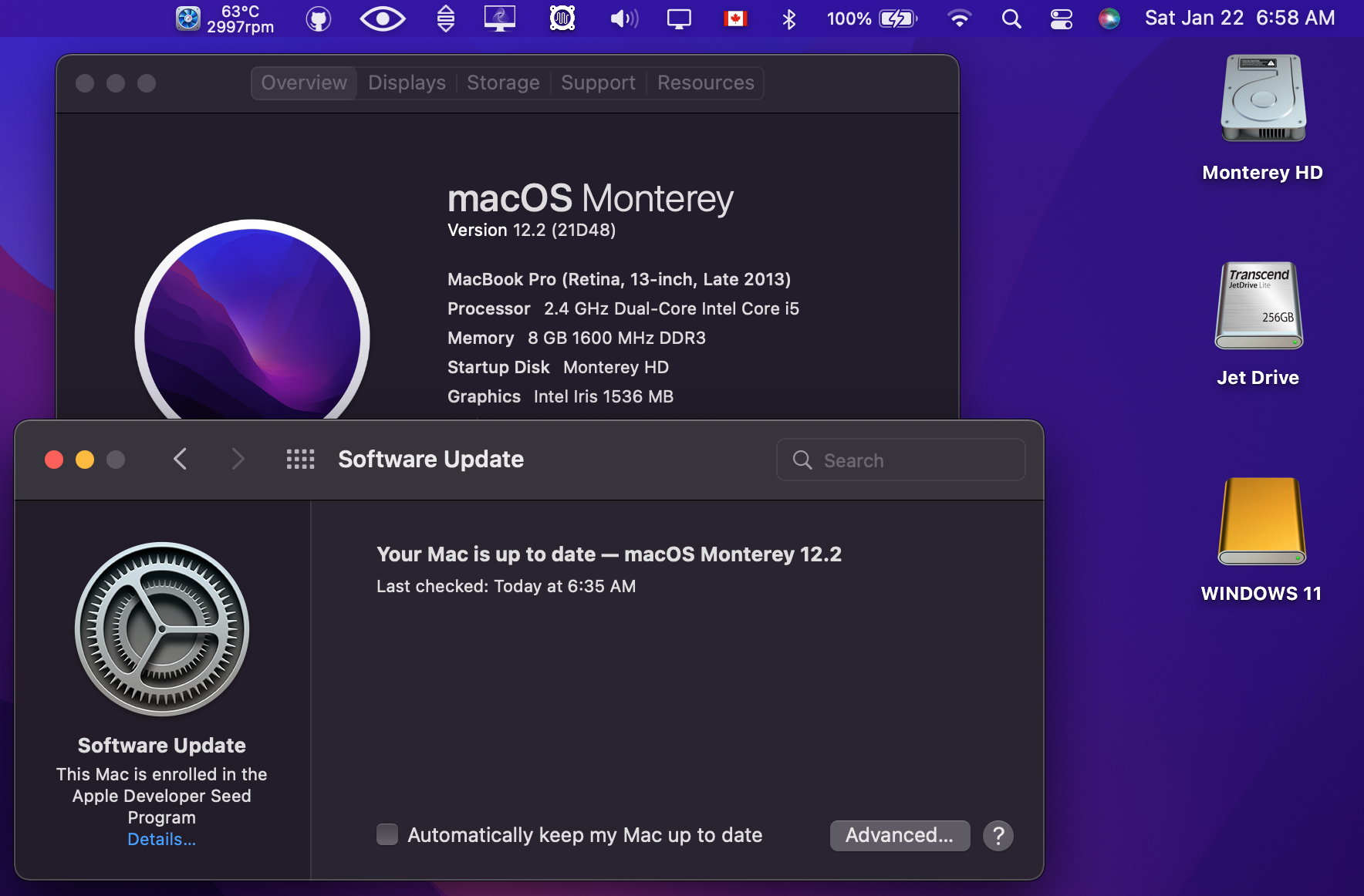Switch to the Overview tab
The width and height of the screenshot is (1364, 896).
(304, 83)
